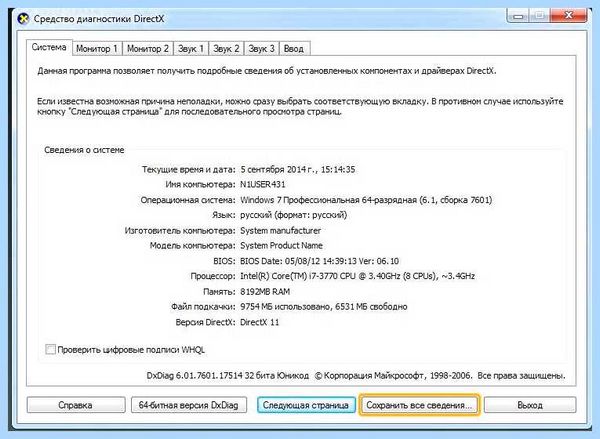Click the language value русский (формат: русский)
Screen dimensions: 600x439
click(x=293, y=215)
